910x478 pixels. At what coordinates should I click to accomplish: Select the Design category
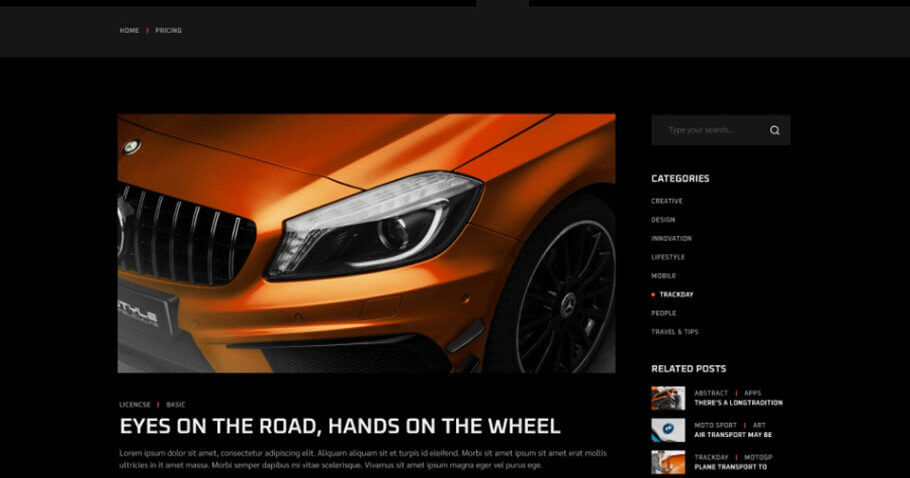point(663,220)
